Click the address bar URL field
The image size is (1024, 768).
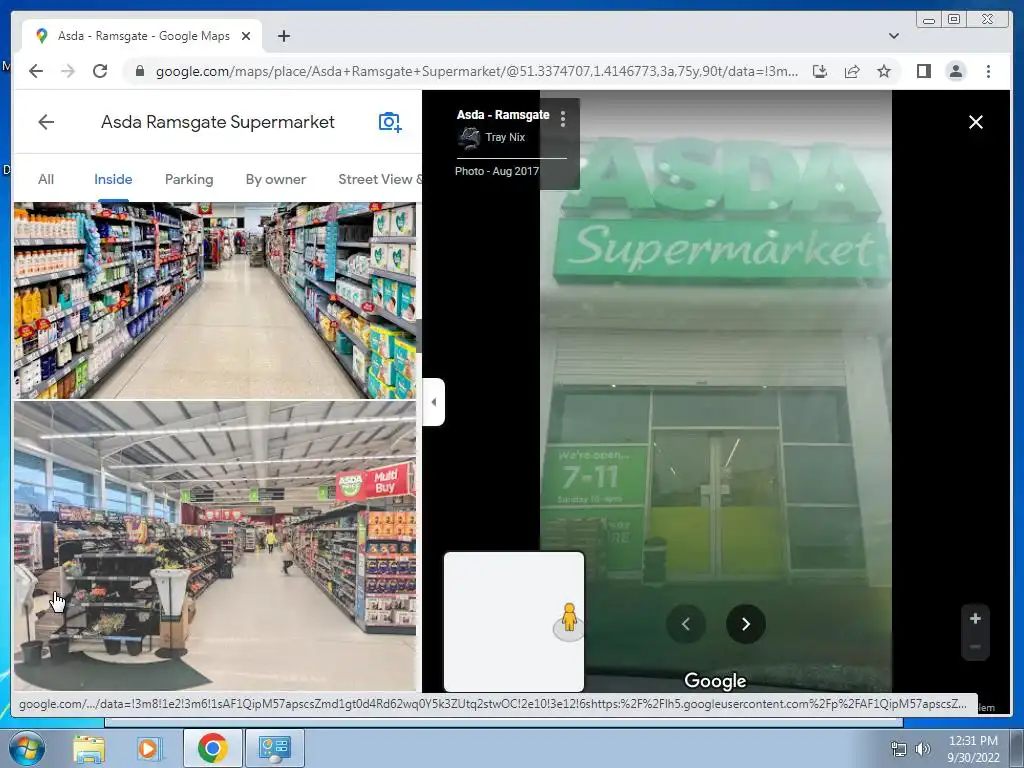click(477, 71)
